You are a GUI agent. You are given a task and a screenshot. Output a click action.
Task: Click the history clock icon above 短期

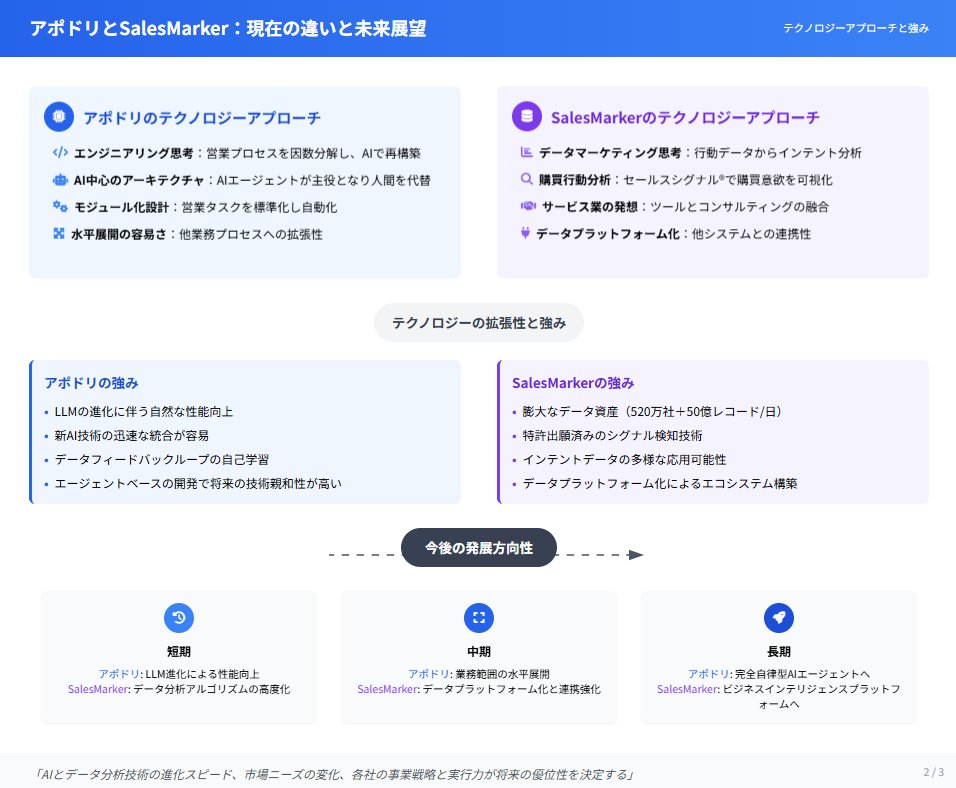click(x=179, y=618)
